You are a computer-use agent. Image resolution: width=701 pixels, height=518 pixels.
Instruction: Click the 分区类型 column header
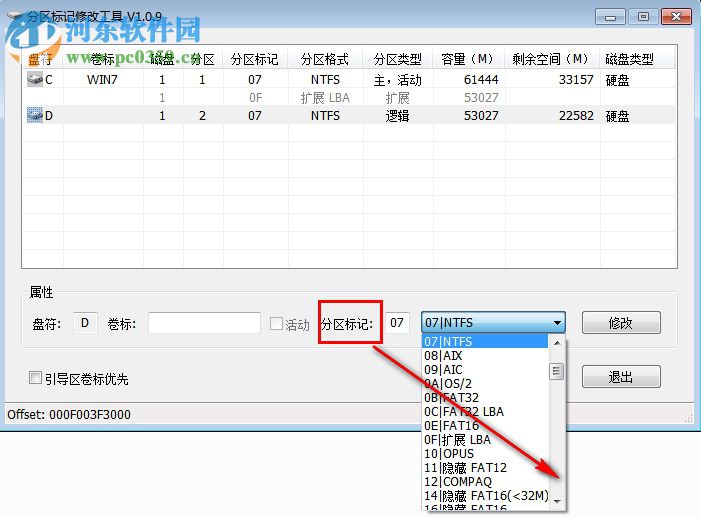pos(397,59)
